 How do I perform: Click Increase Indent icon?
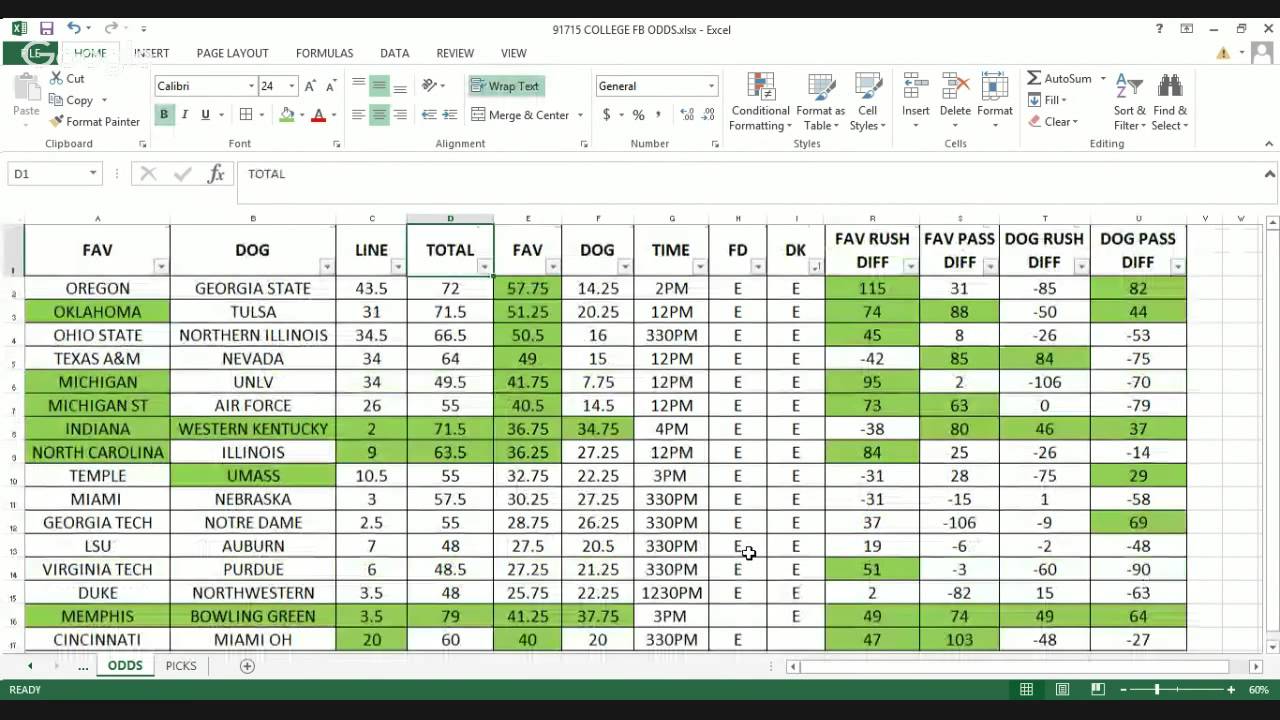coord(451,115)
